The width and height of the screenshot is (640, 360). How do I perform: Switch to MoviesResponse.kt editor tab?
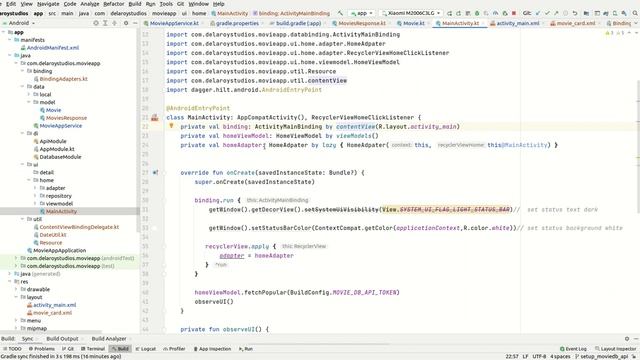[362, 23]
